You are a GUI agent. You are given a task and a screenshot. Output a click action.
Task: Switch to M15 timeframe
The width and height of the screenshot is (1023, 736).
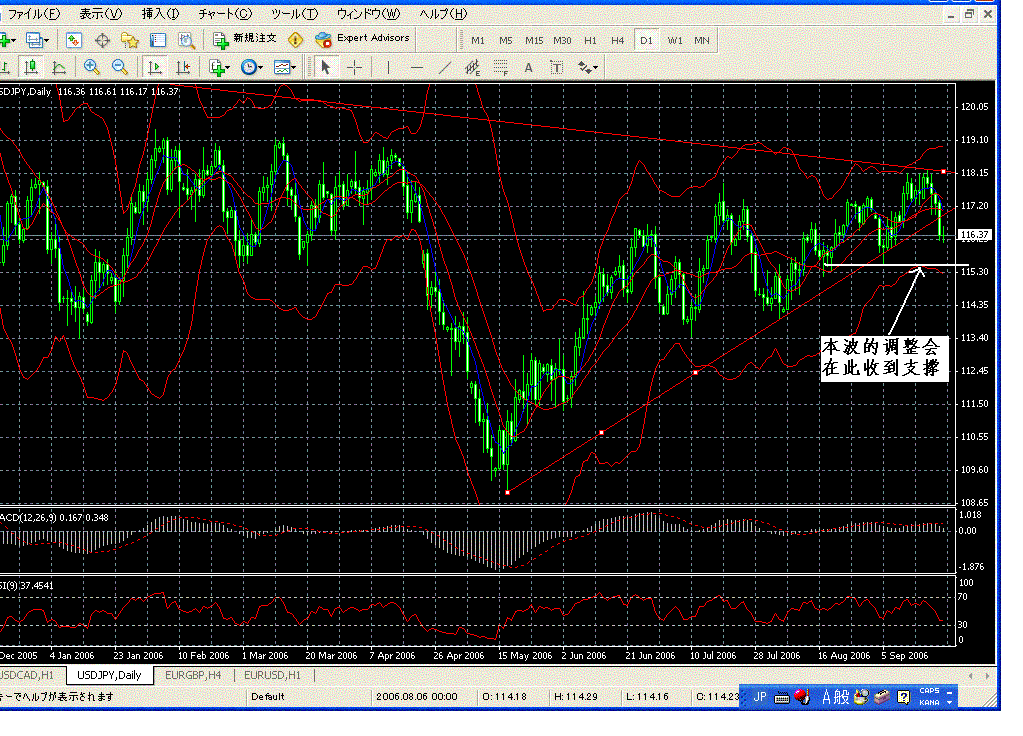click(534, 40)
